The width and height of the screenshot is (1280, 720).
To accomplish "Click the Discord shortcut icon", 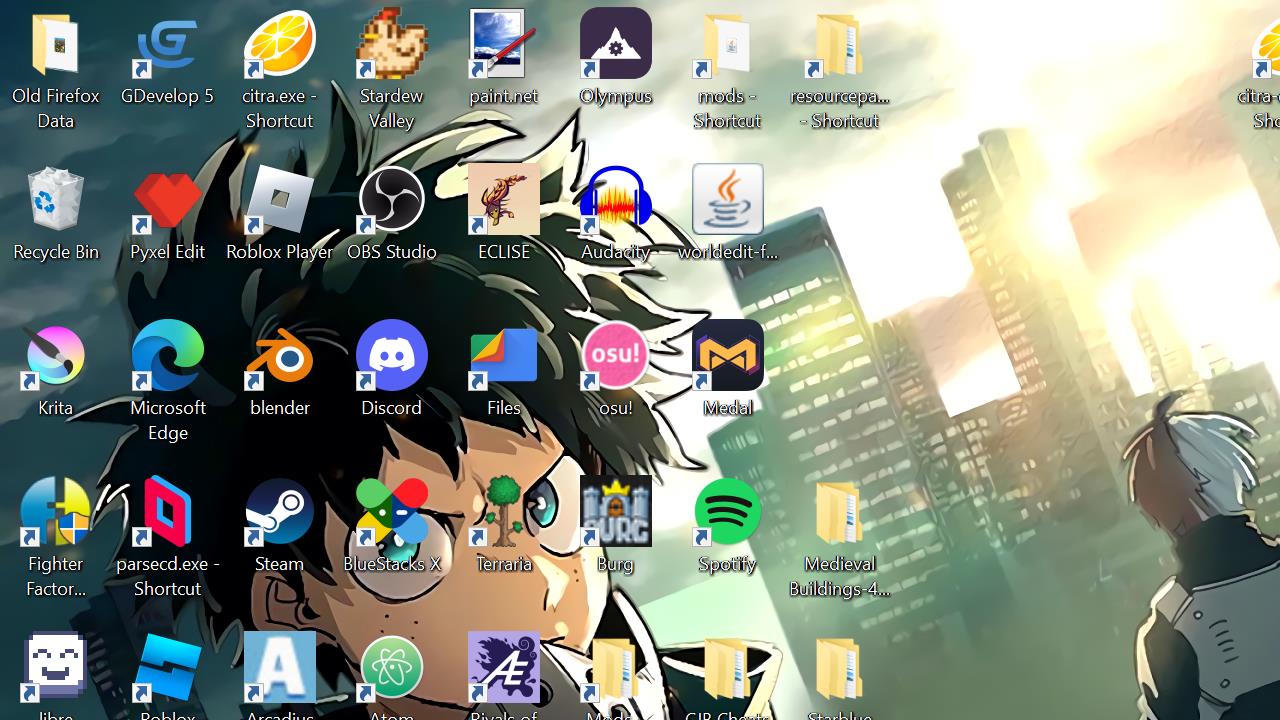I will 392,357.
